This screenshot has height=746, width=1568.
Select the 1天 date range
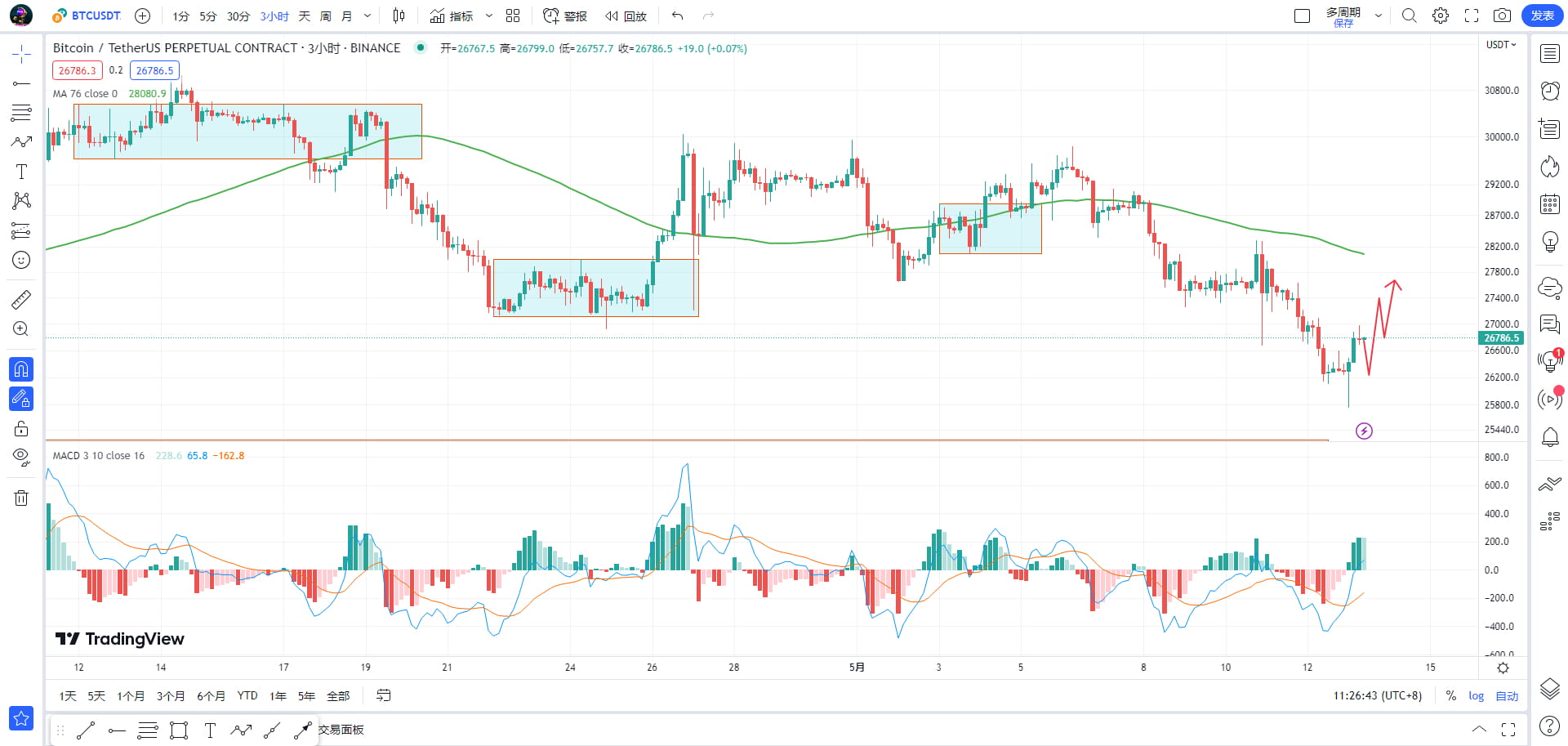(68, 696)
